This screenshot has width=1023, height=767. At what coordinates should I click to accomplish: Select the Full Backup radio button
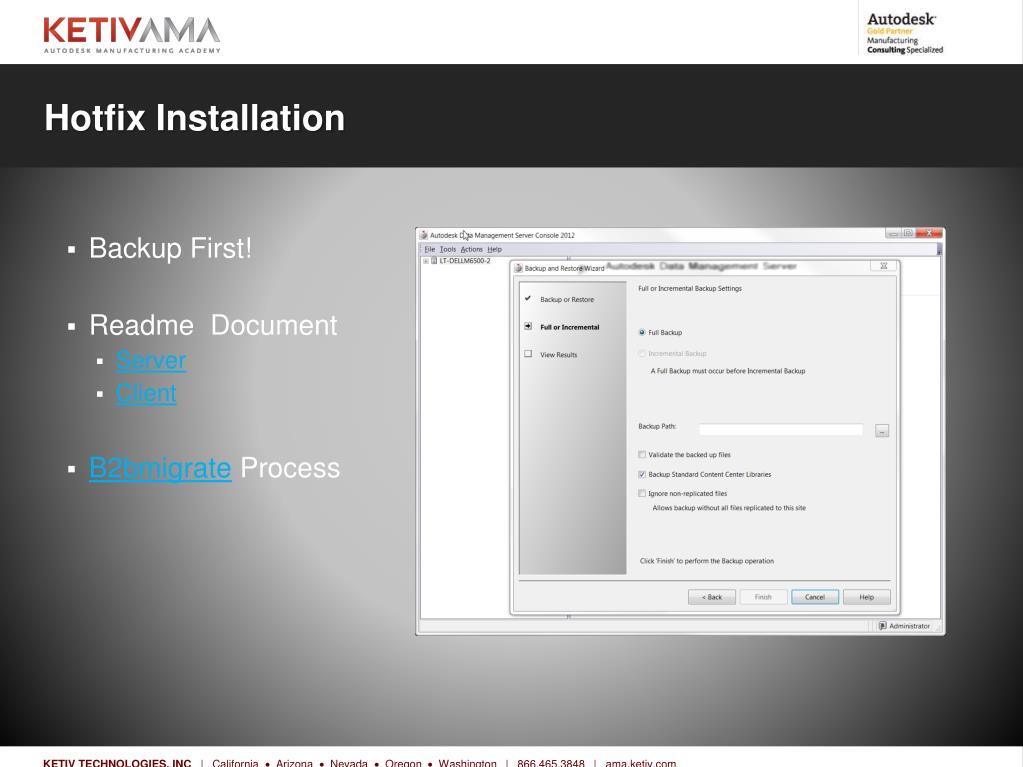[x=642, y=333]
